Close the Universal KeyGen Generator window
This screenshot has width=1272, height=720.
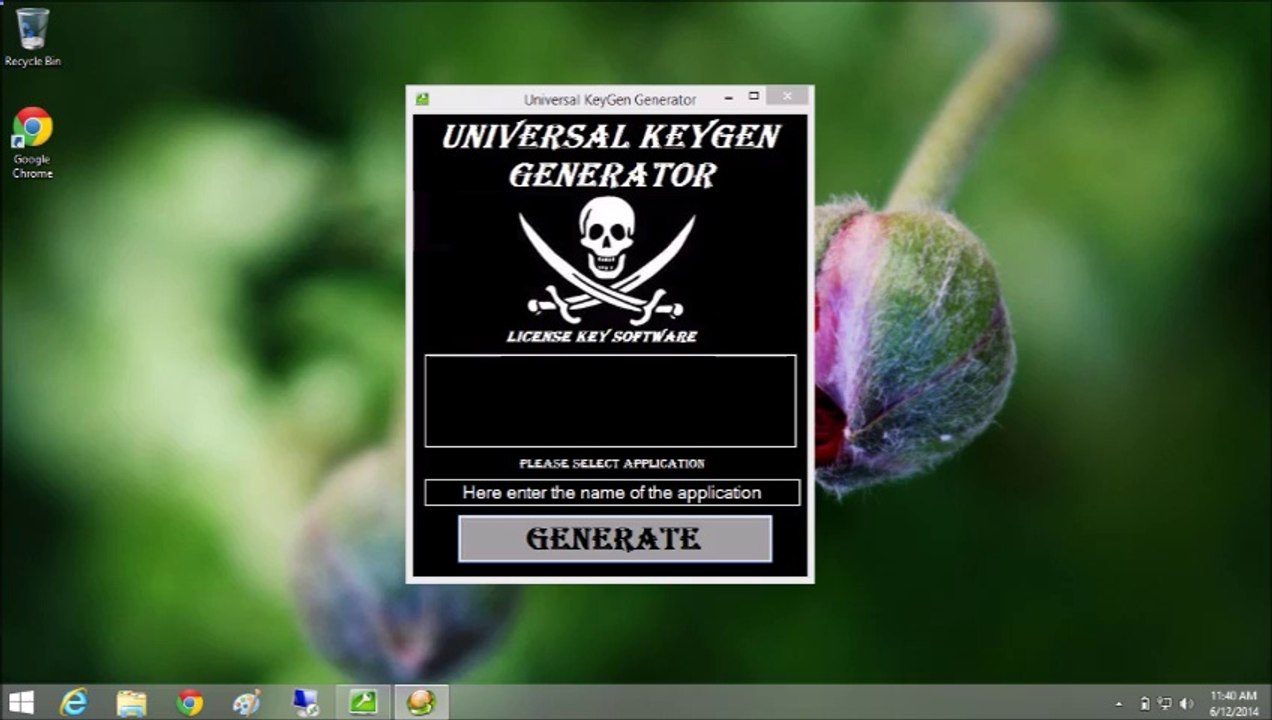point(788,96)
